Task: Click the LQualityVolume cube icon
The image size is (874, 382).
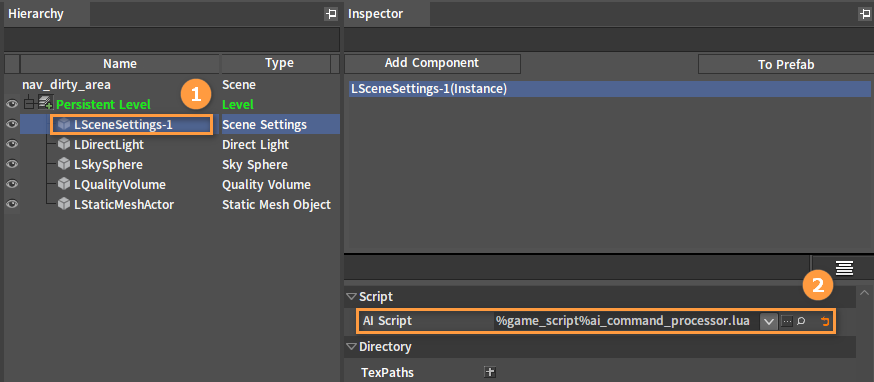Action: pyautogui.click(x=64, y=185)
